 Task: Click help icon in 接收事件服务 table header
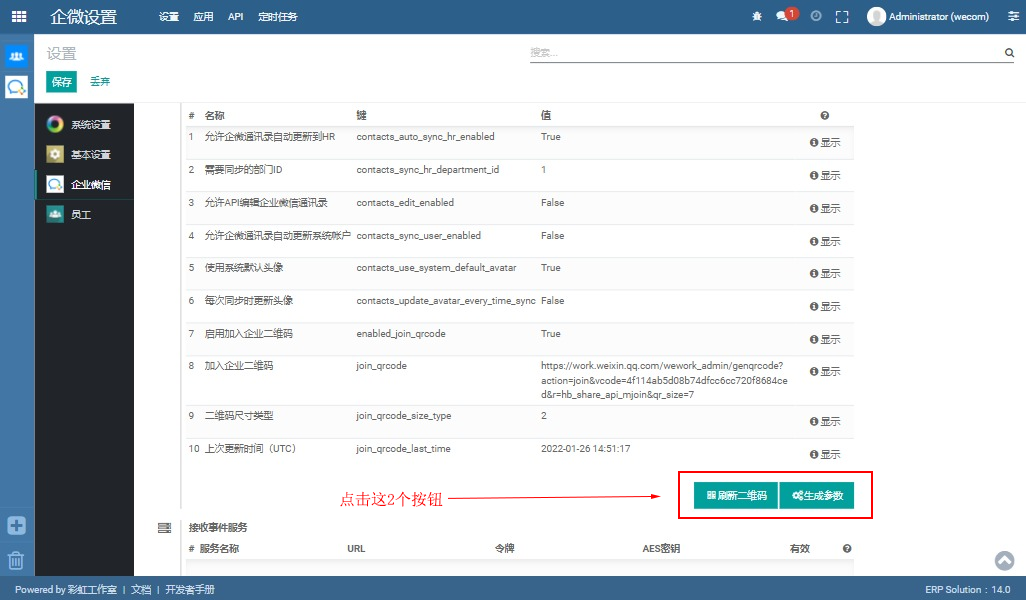coord(847,548)
